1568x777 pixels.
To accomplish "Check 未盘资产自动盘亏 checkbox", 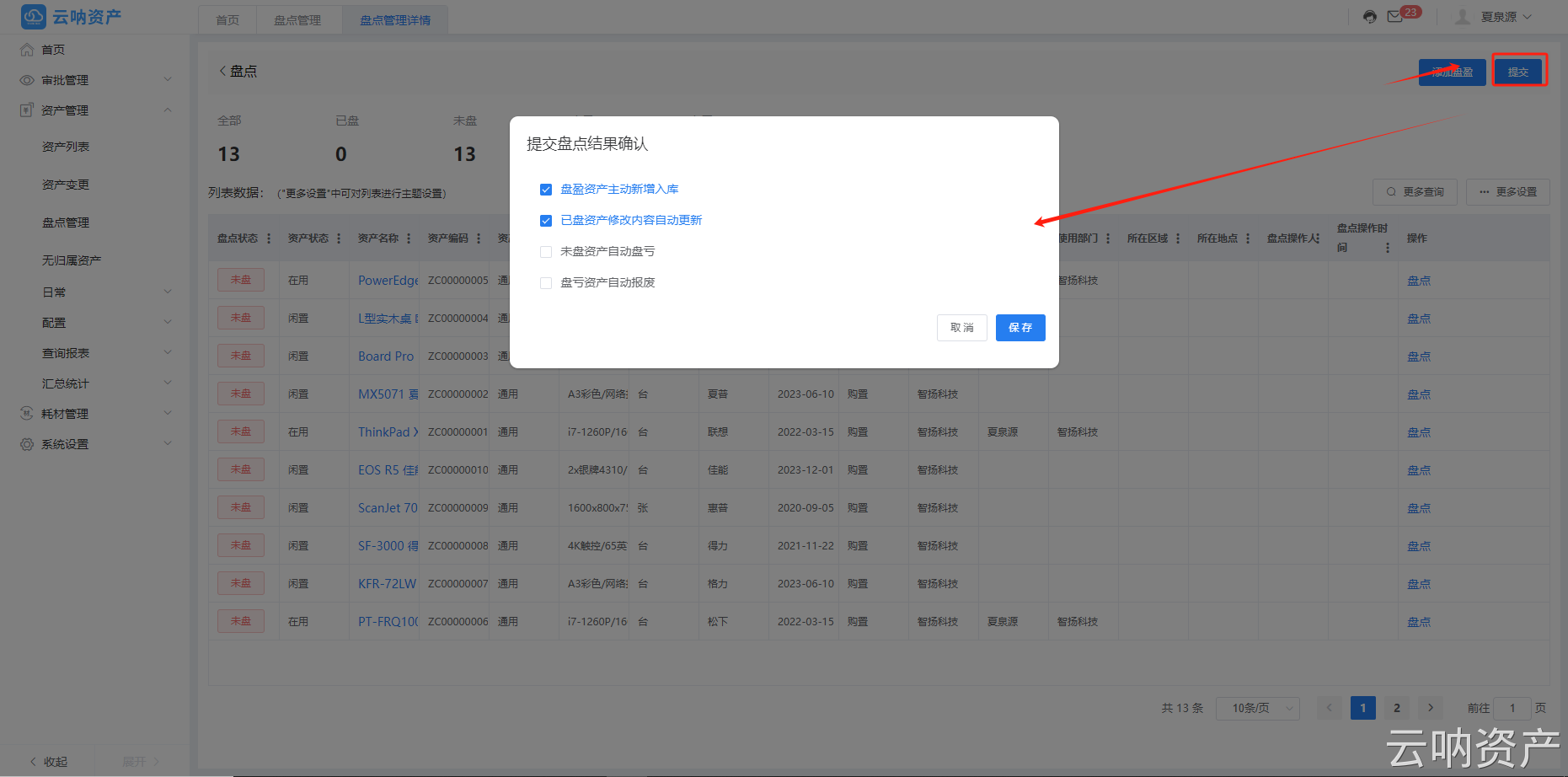I will (546, 252).
